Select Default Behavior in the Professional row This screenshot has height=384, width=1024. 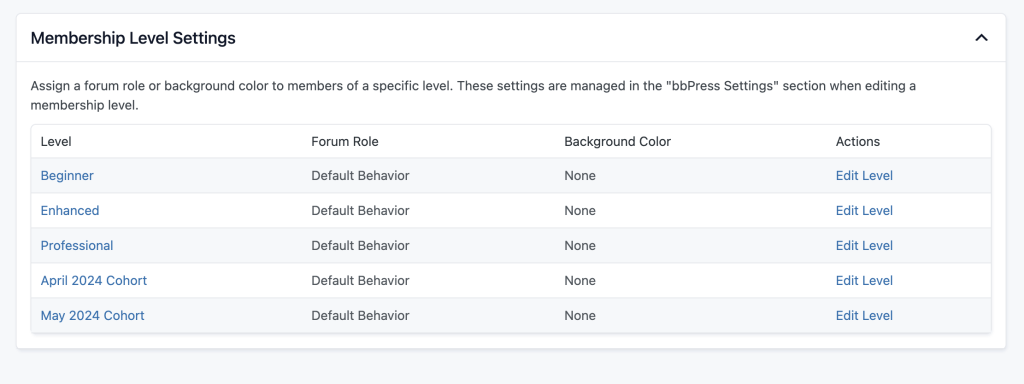tap(360, 246)
